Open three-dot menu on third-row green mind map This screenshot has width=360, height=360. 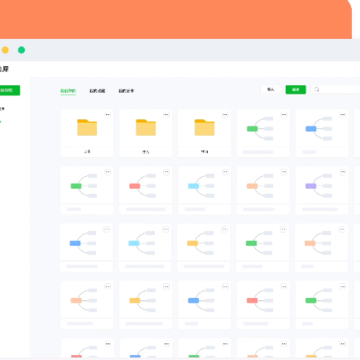click(283, 229)
